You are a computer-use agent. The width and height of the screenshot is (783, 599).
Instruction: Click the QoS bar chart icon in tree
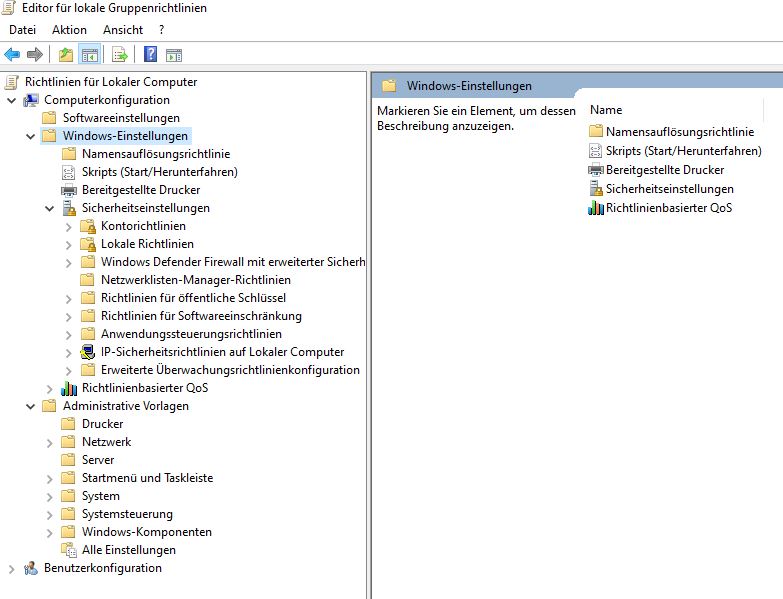(x=69, y=388)
